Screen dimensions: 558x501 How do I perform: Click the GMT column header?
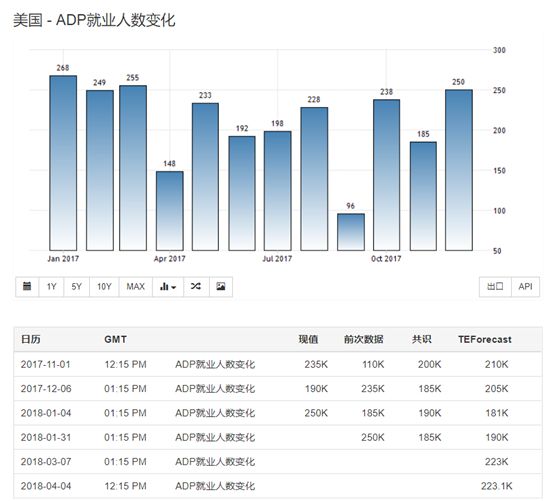(x=115, y=339)
